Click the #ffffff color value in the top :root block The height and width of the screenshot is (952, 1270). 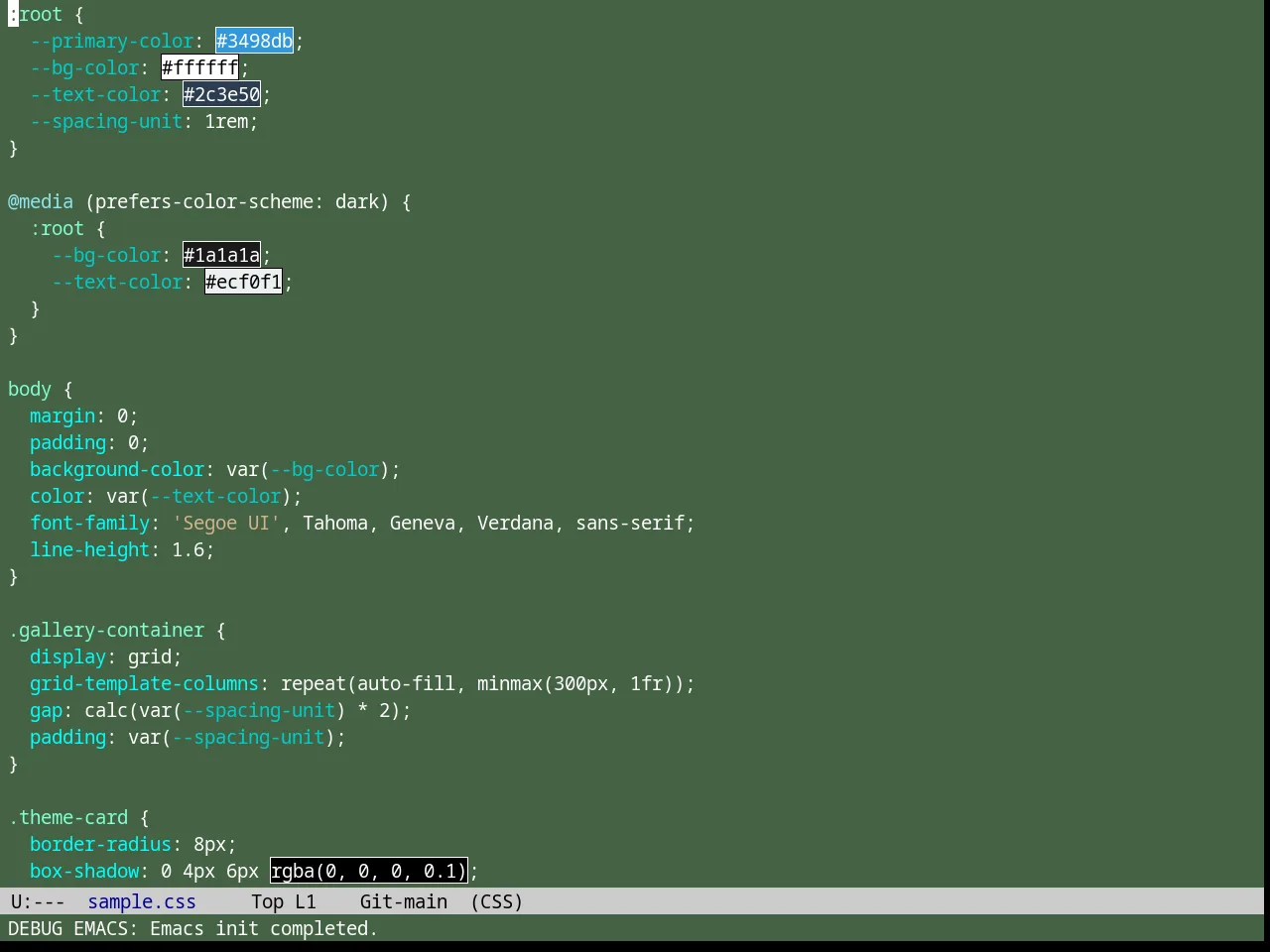[199, 67]
